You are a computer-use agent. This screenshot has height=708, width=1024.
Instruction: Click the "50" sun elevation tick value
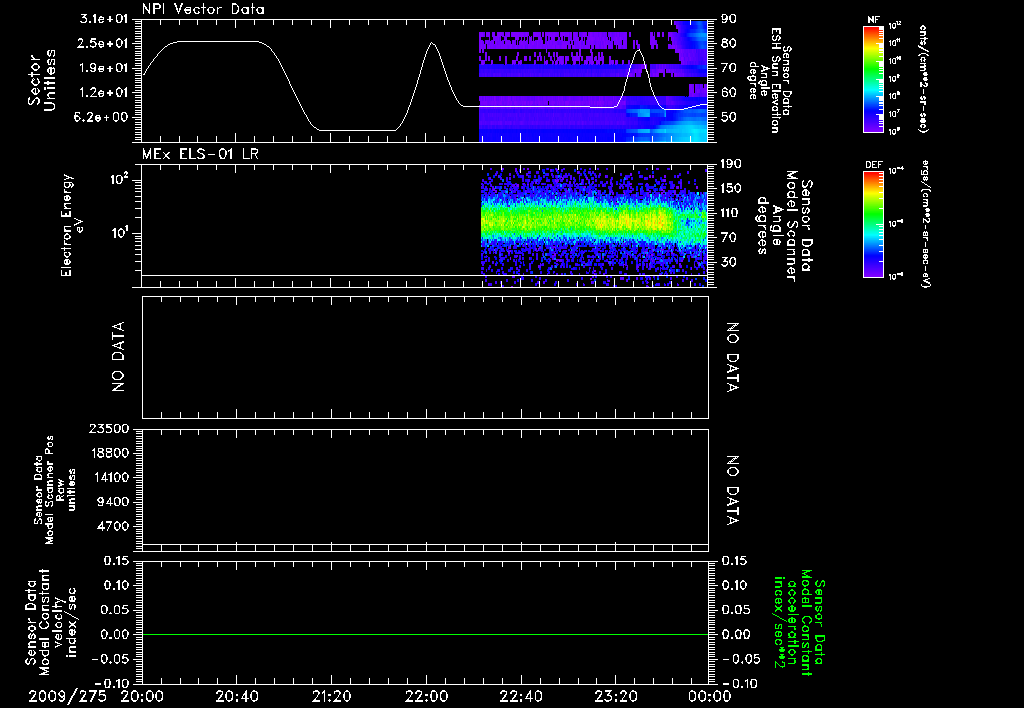point(728,118)
